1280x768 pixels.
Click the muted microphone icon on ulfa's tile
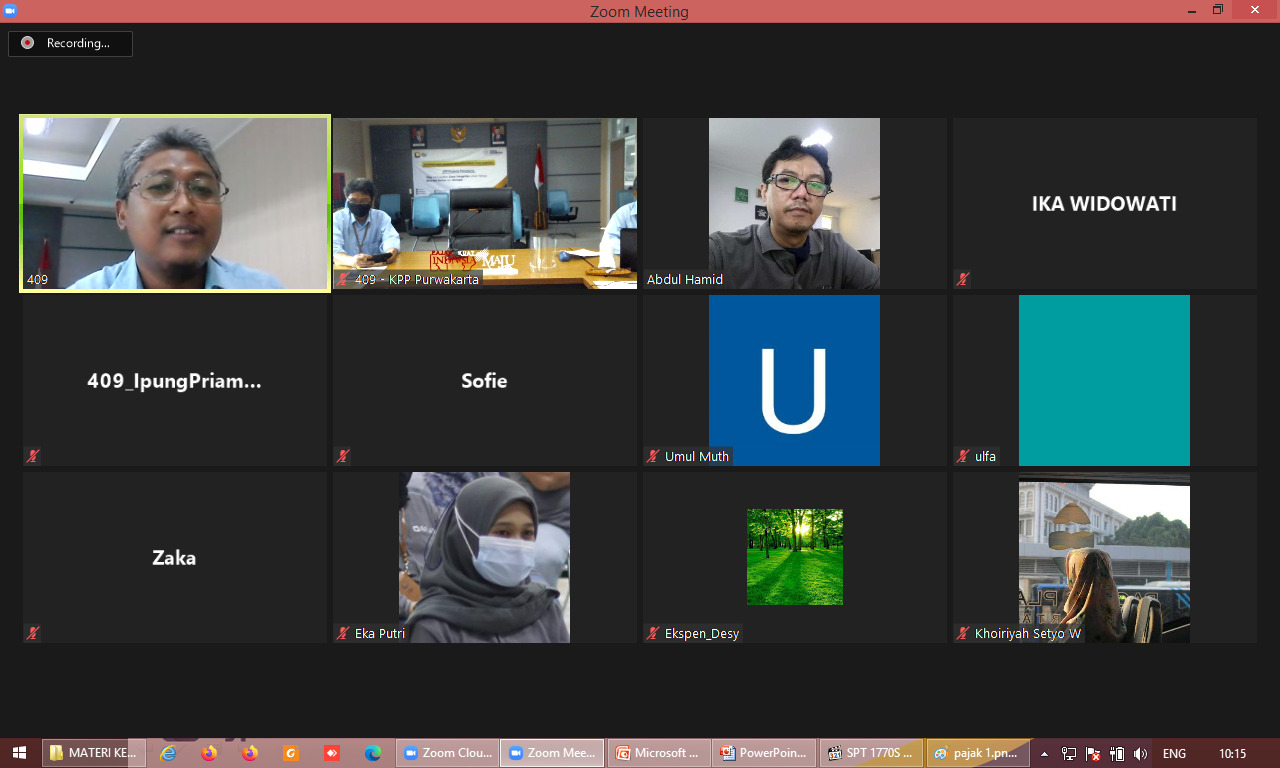pos(963,457)
